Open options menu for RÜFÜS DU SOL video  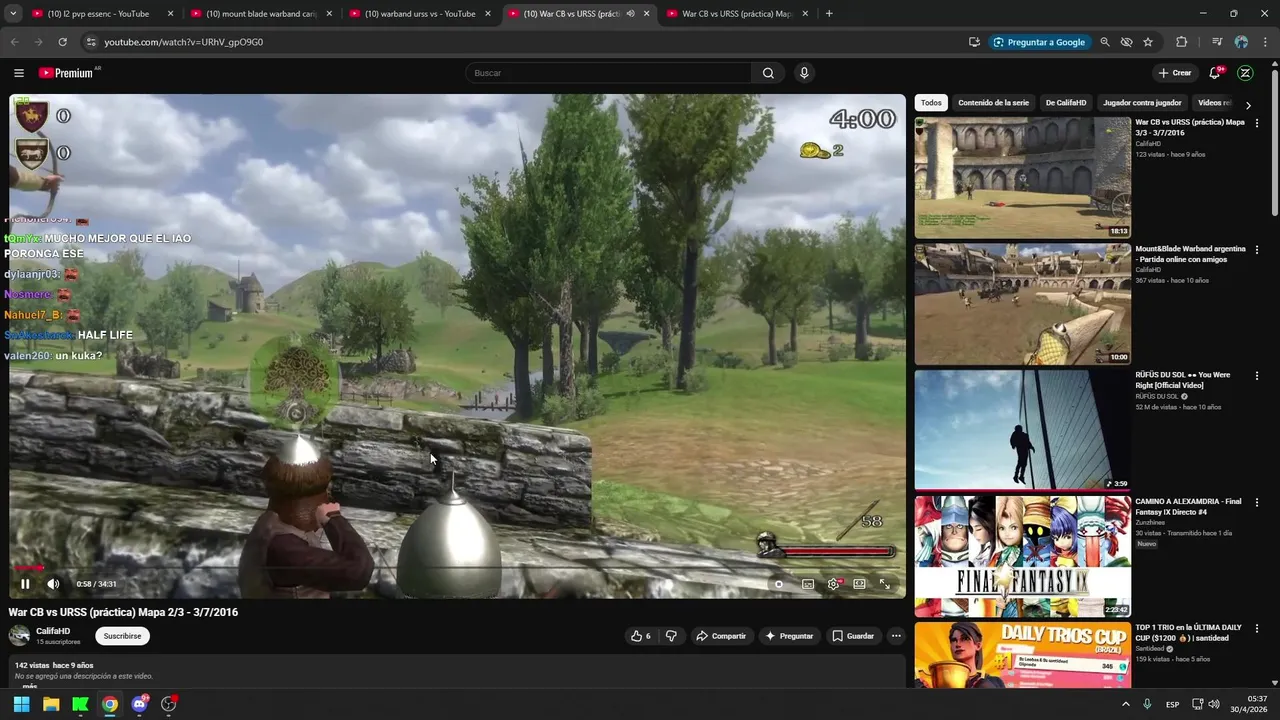tap(1257, 376)
